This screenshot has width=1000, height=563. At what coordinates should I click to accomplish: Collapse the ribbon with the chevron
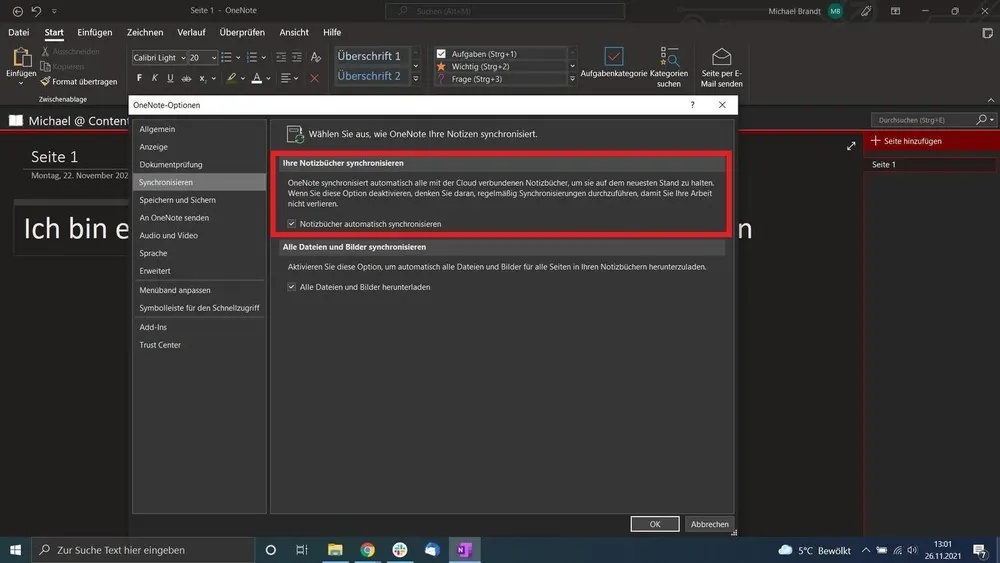[990, 100]
